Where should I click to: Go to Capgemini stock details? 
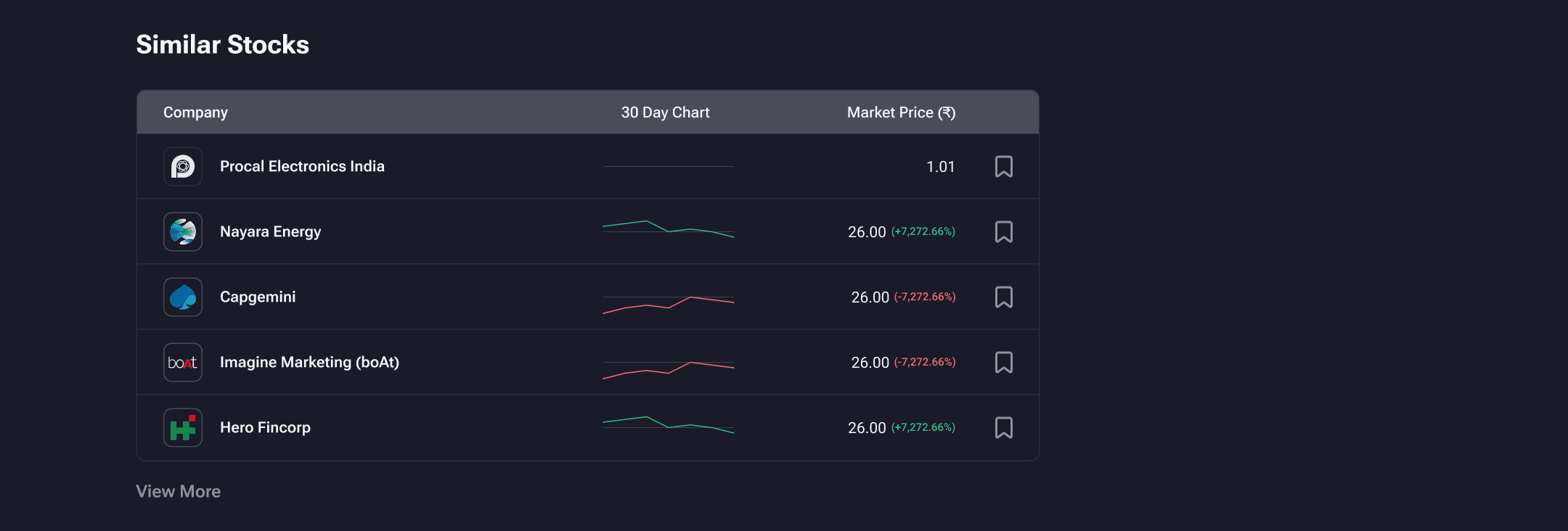click(x=258, y=297)
